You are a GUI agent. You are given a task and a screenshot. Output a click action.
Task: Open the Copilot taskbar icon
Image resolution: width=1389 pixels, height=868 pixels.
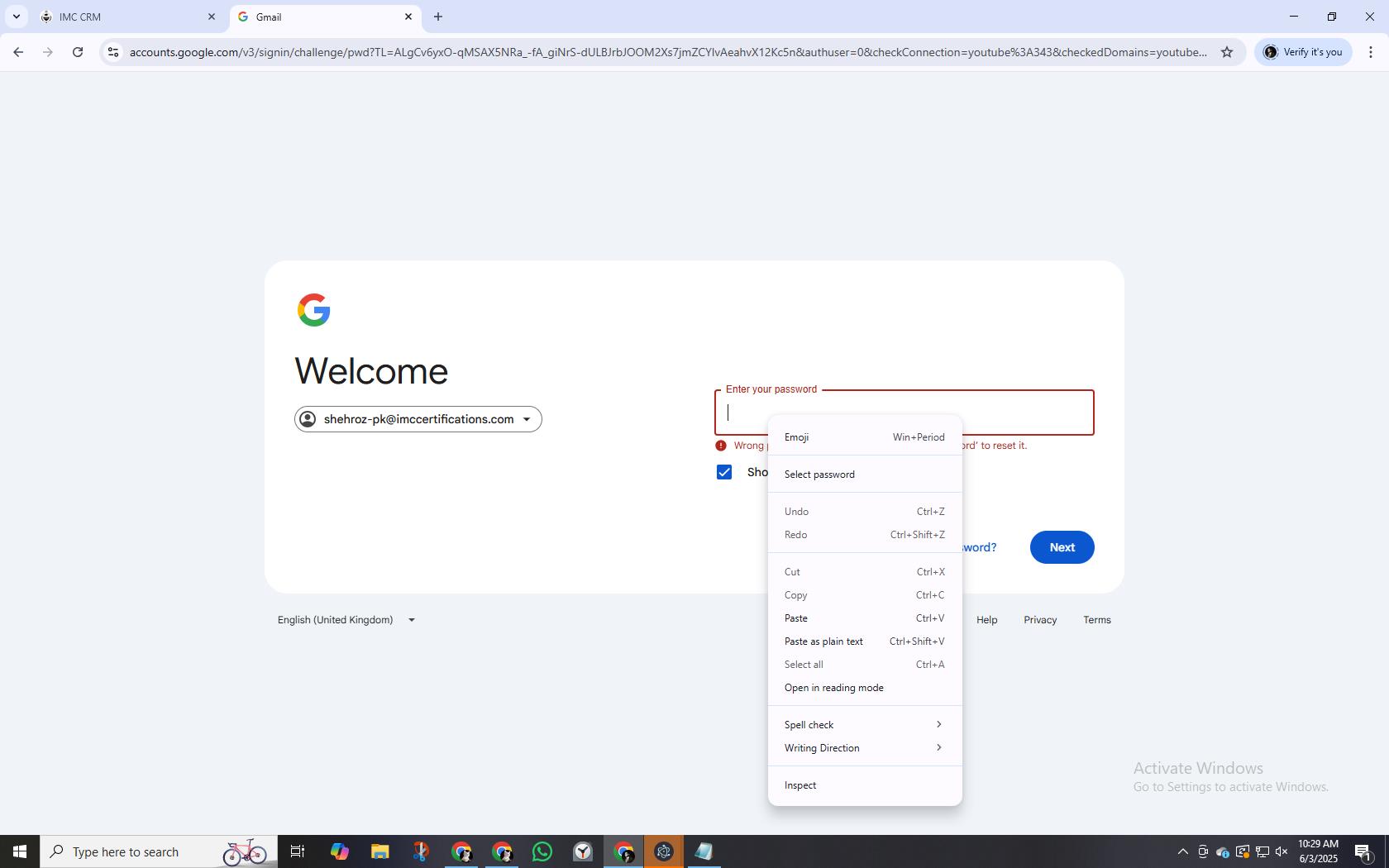point(339,851)
